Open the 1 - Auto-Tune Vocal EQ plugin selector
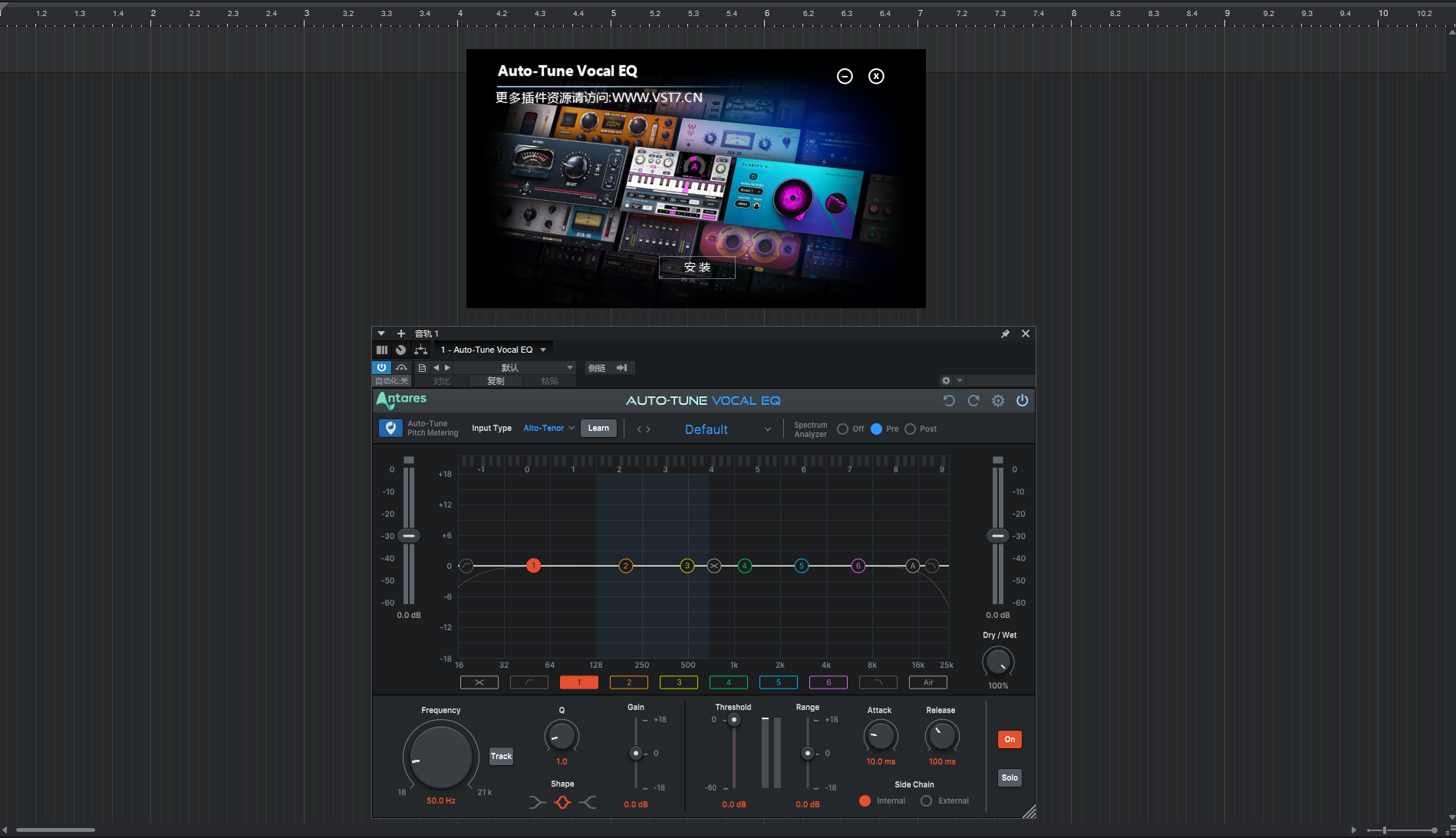This screenshot has width=1456, height=838. coord(492,349)
